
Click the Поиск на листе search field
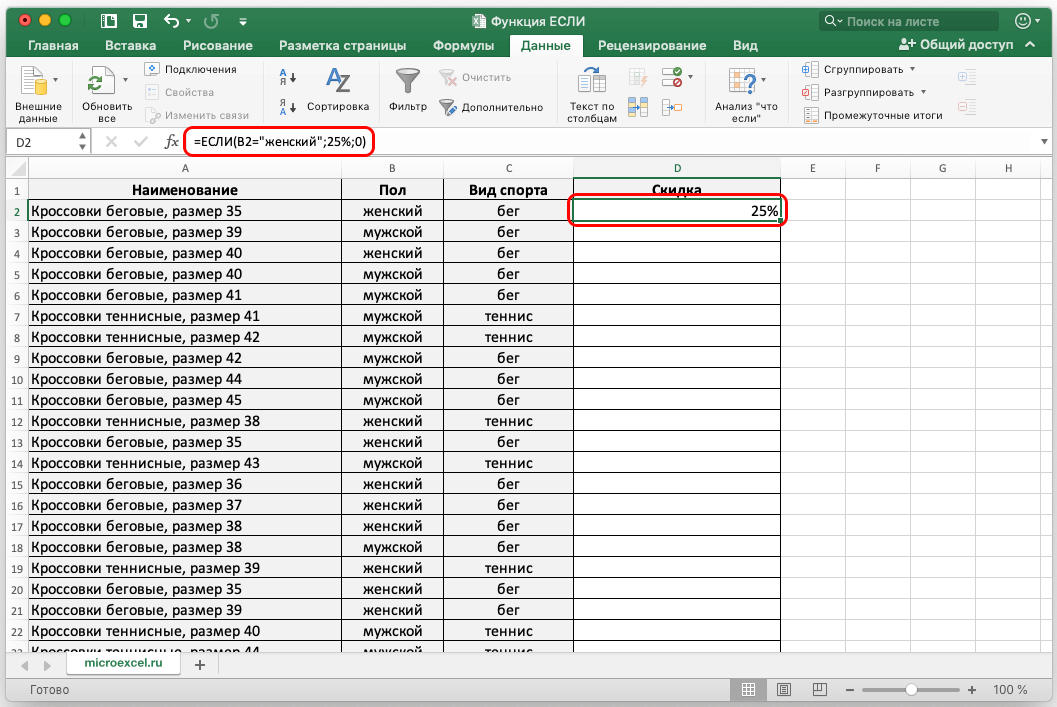(909, 21)
